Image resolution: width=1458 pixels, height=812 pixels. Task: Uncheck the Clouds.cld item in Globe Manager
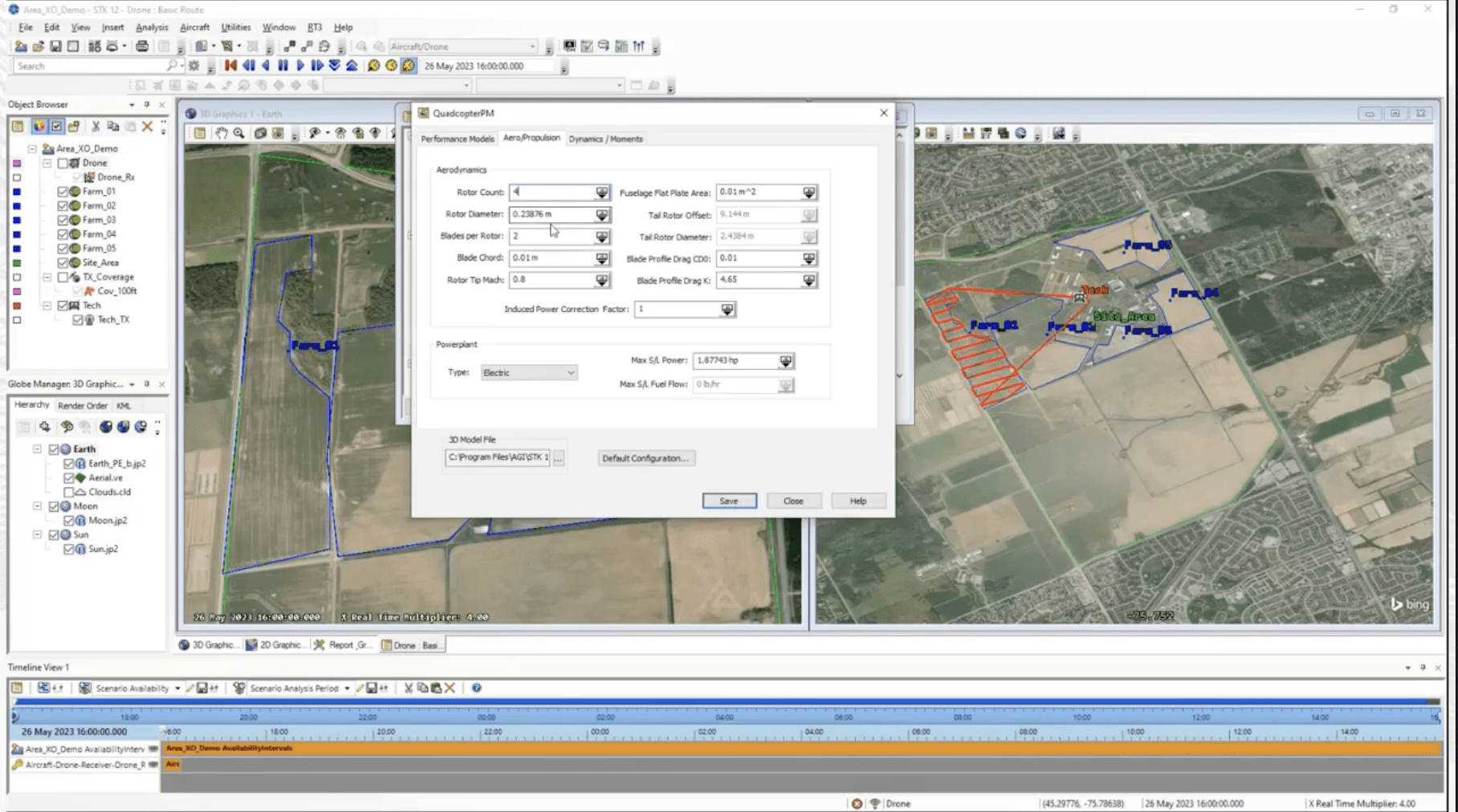pyautogui.click(x=71, y=492)
